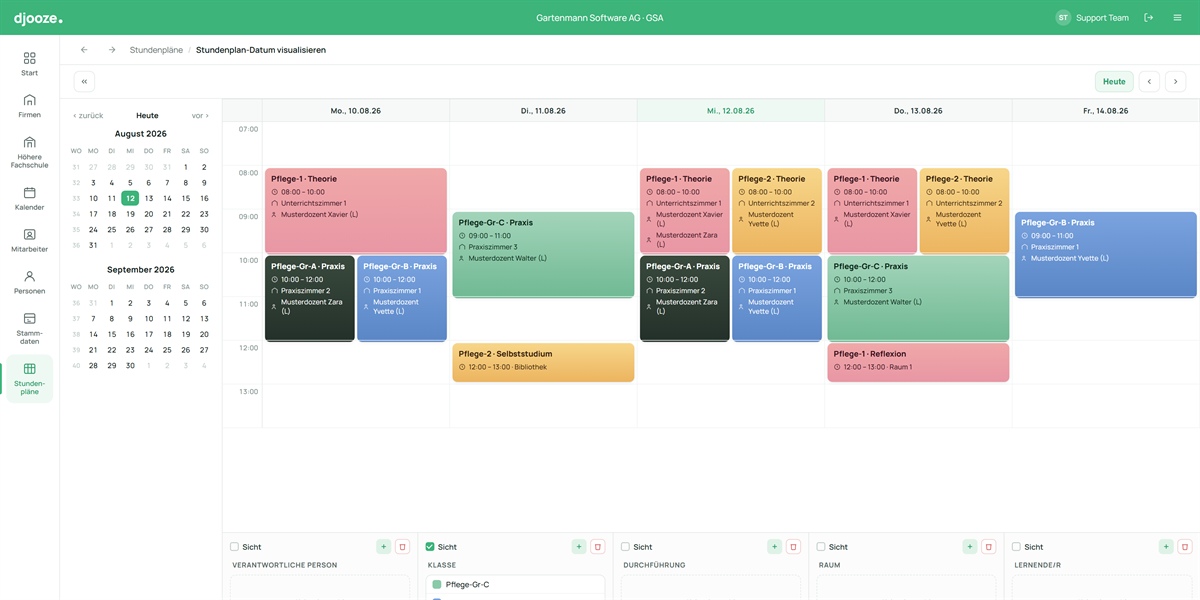Open Wednesday Pflege-Gr-A Praxis lesson
This screenshot has width=1200, height=600.
click(x=685, y=298)
